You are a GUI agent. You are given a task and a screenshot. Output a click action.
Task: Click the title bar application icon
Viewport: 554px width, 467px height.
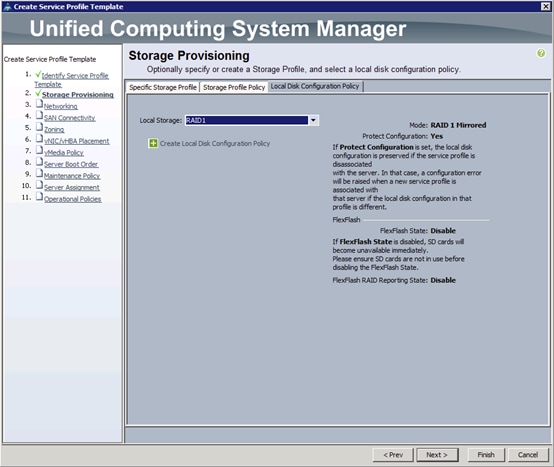(7, 6)
